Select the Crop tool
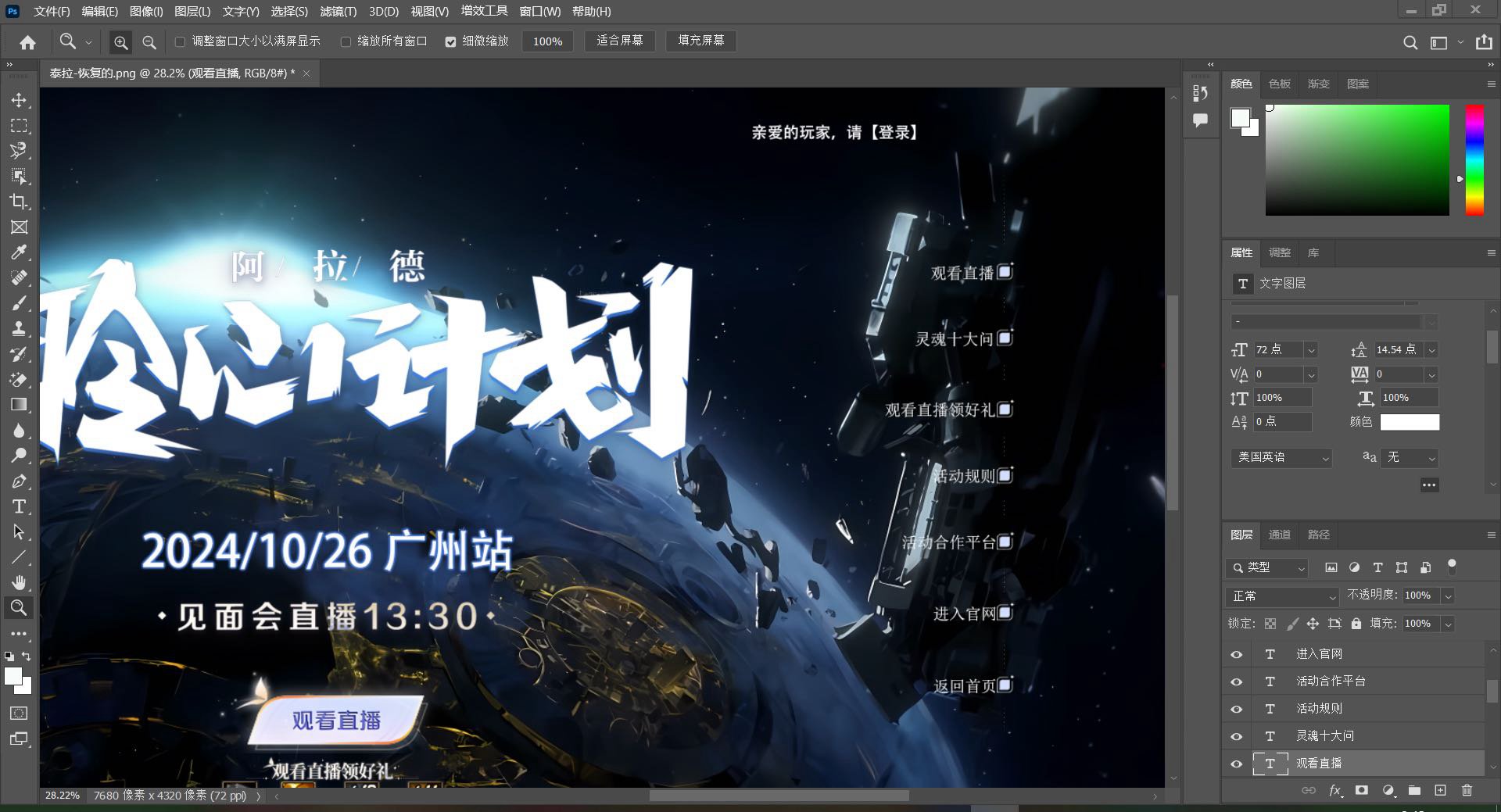Screen dimensions: 1501x812 click(x=19, y=202)
